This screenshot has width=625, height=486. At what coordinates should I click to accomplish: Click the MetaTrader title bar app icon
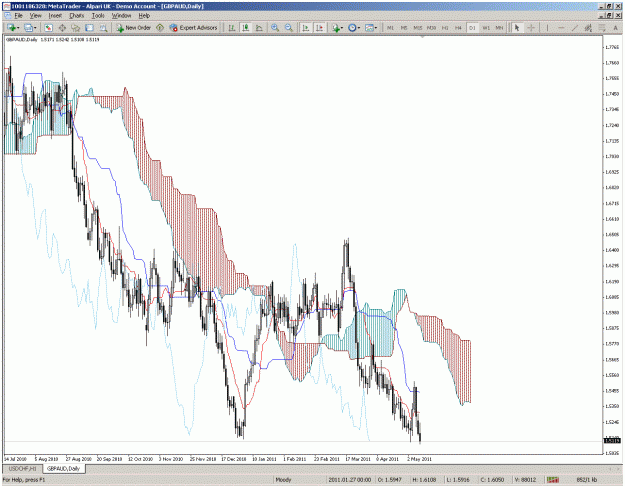click(x=7, y=6)
